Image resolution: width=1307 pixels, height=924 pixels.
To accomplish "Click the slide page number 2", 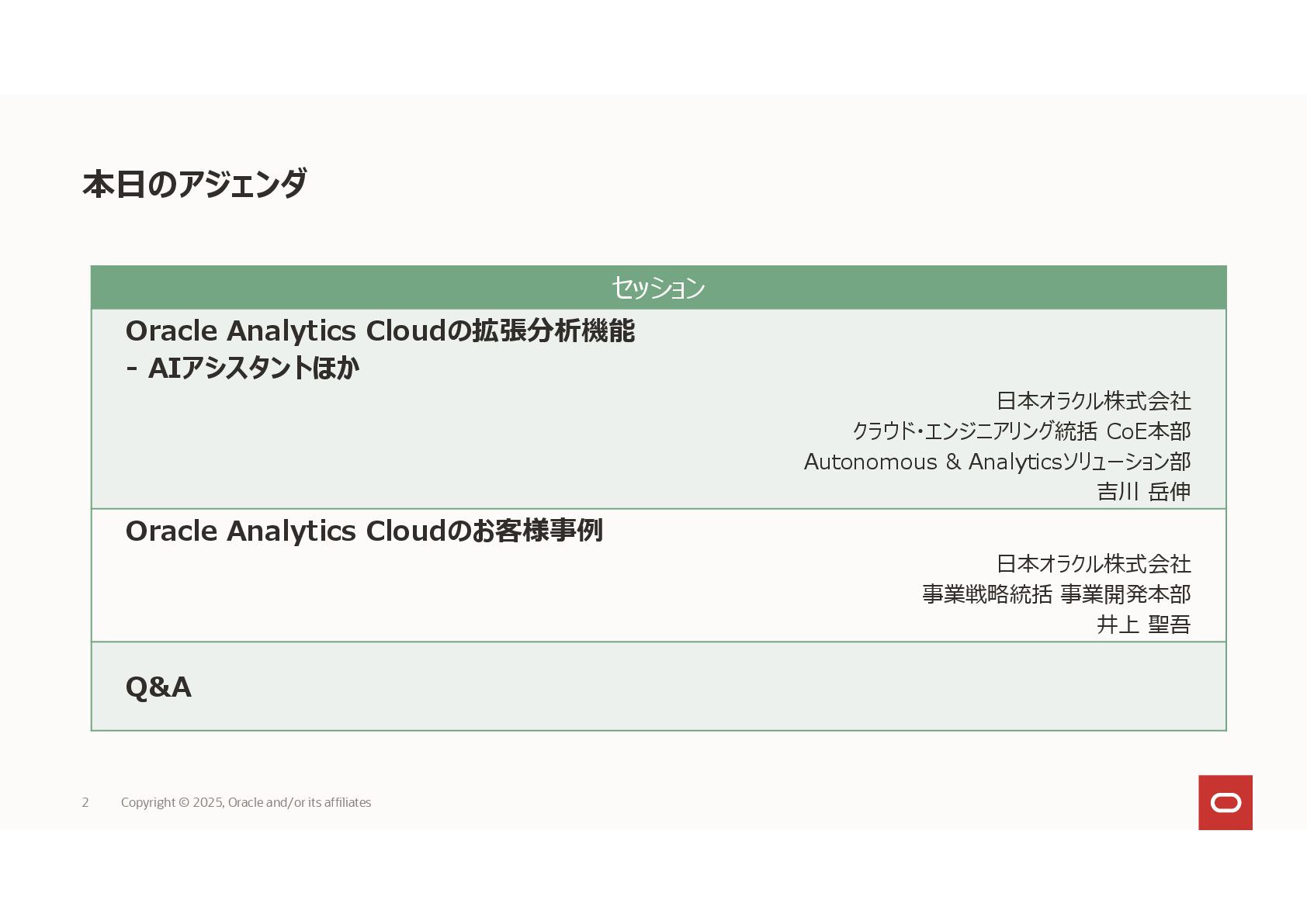I will click(85, 802).
